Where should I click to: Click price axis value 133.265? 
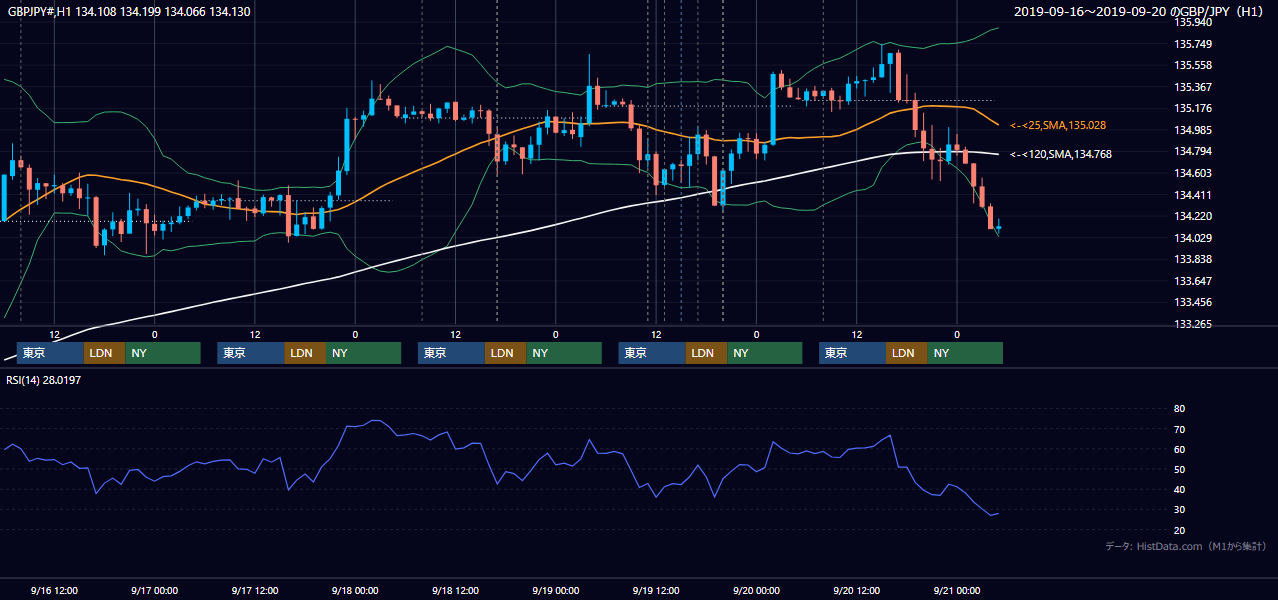coord(1193,324)
